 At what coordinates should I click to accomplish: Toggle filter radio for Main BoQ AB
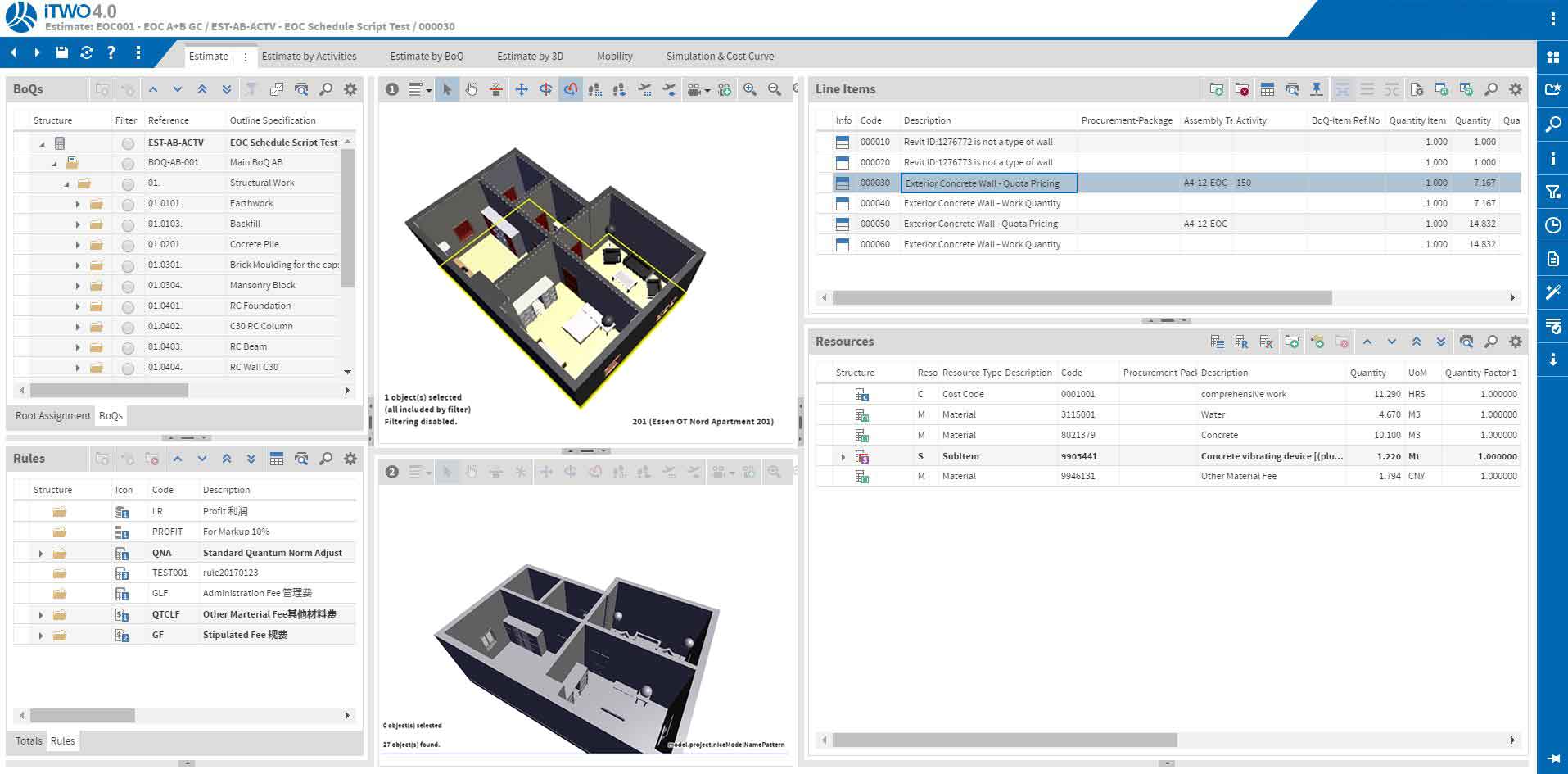128,163
